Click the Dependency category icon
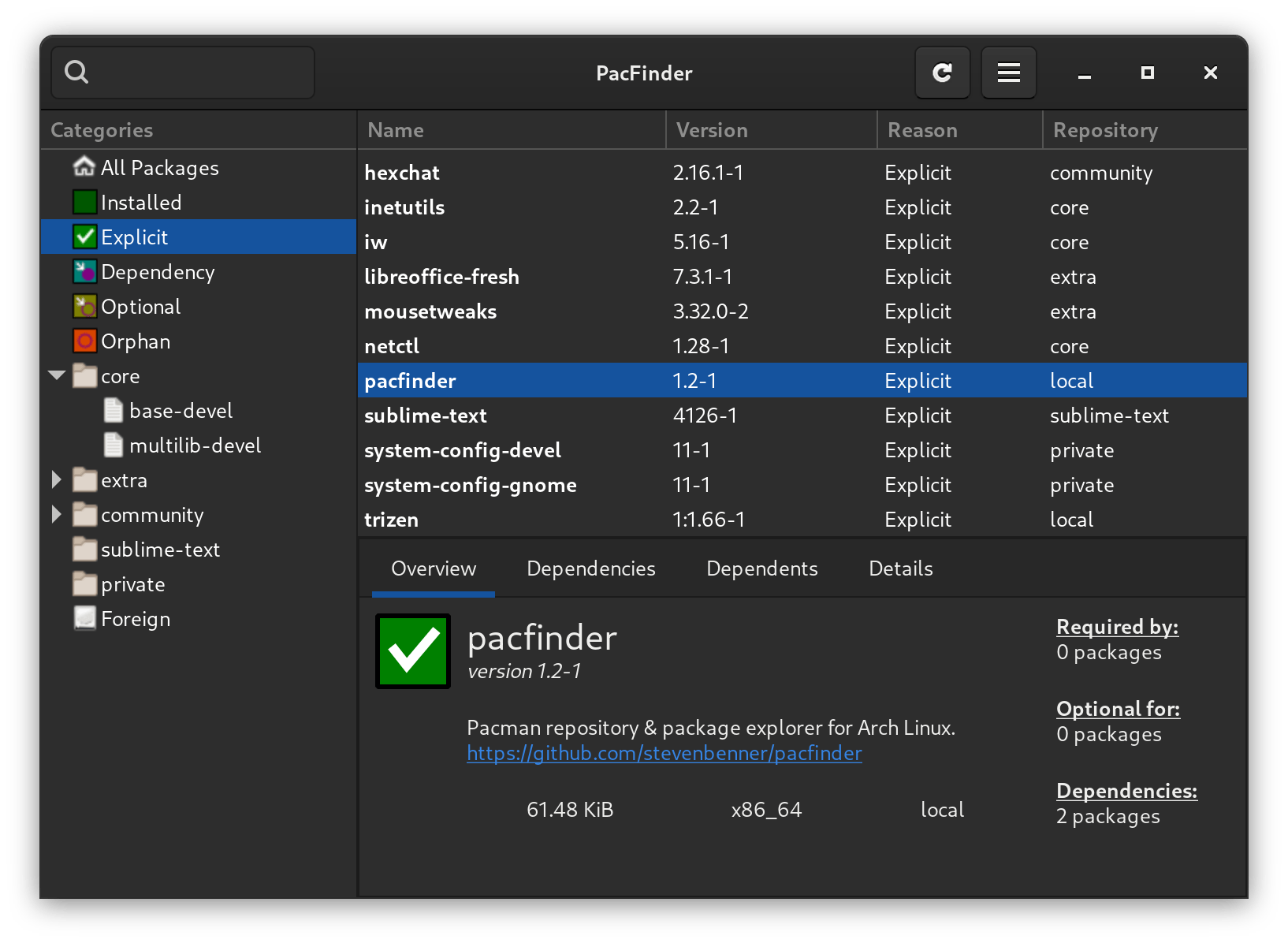 (x=84, y=272)
